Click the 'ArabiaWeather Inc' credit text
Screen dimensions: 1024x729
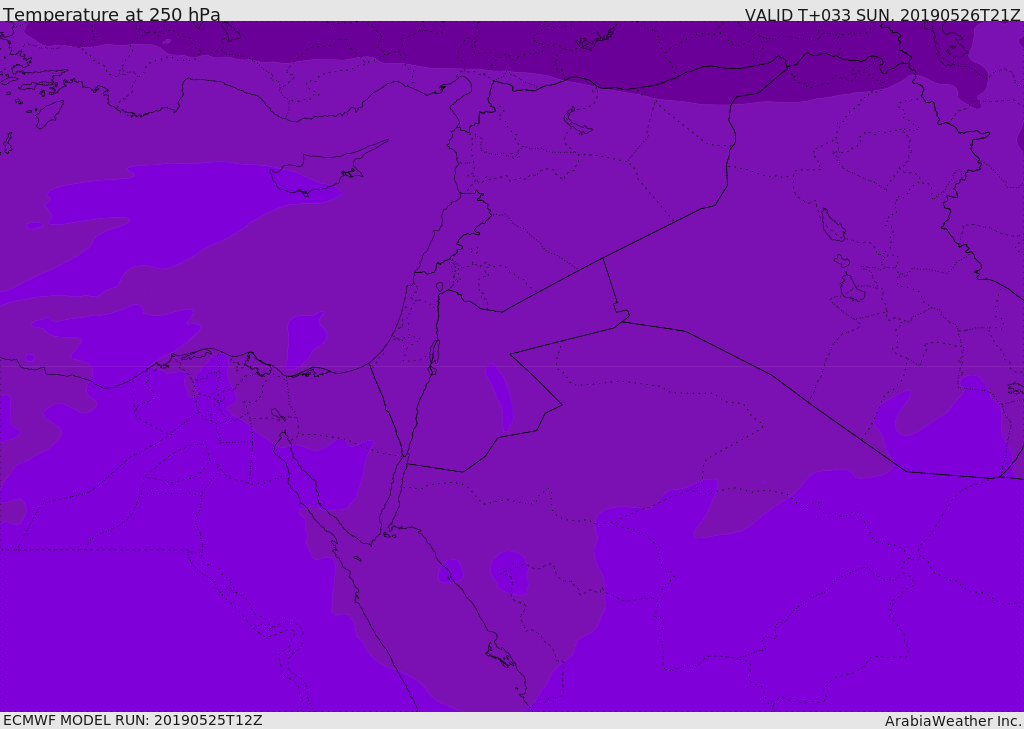coord(953,721)
